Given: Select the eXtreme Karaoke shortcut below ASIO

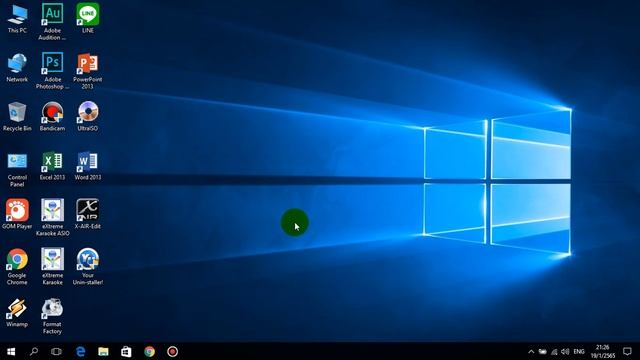Looking at the screenshot, I should click(x=52, y=267).
